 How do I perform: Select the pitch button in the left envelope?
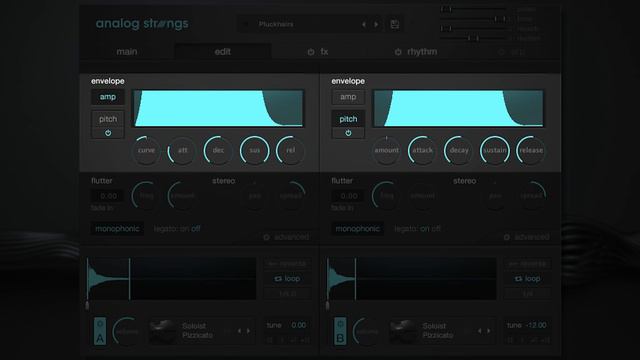[x=108, y=119]
